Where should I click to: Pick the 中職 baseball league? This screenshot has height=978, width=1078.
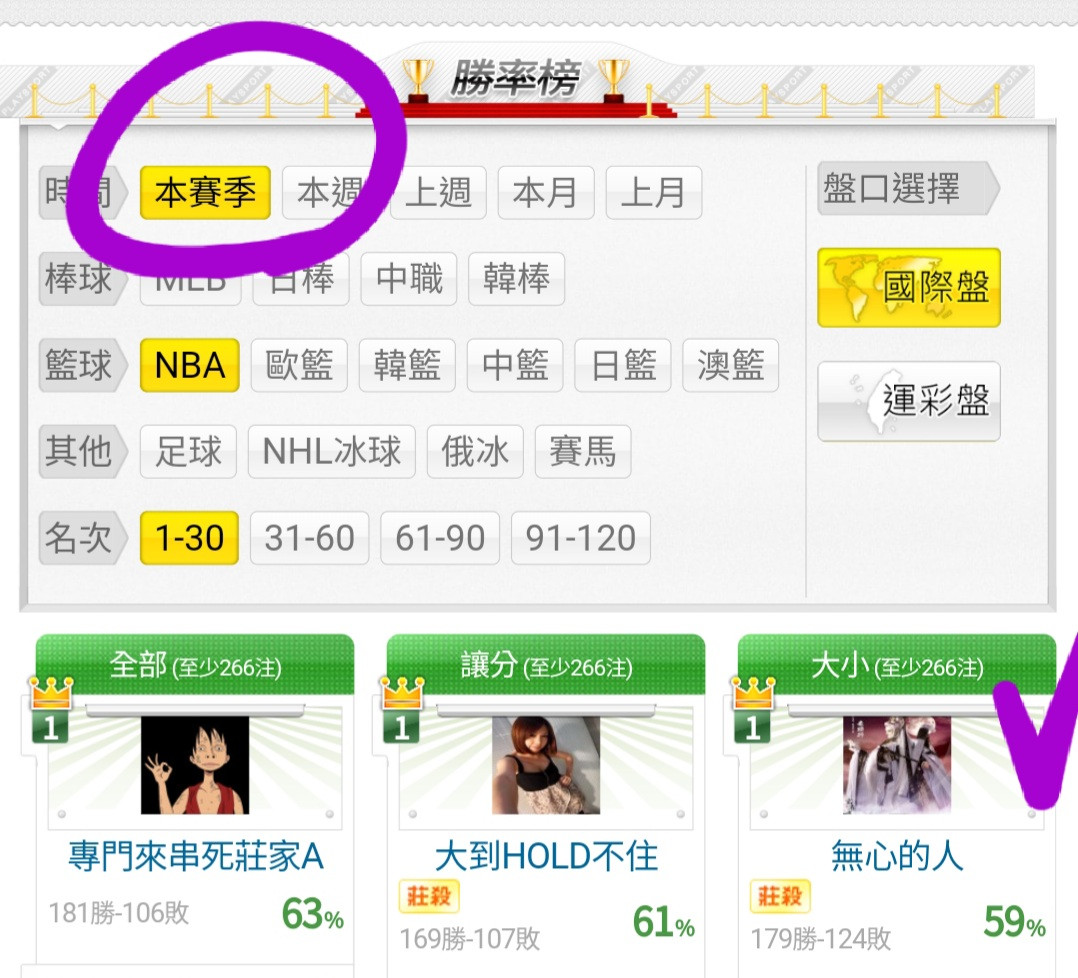[408, 279]
